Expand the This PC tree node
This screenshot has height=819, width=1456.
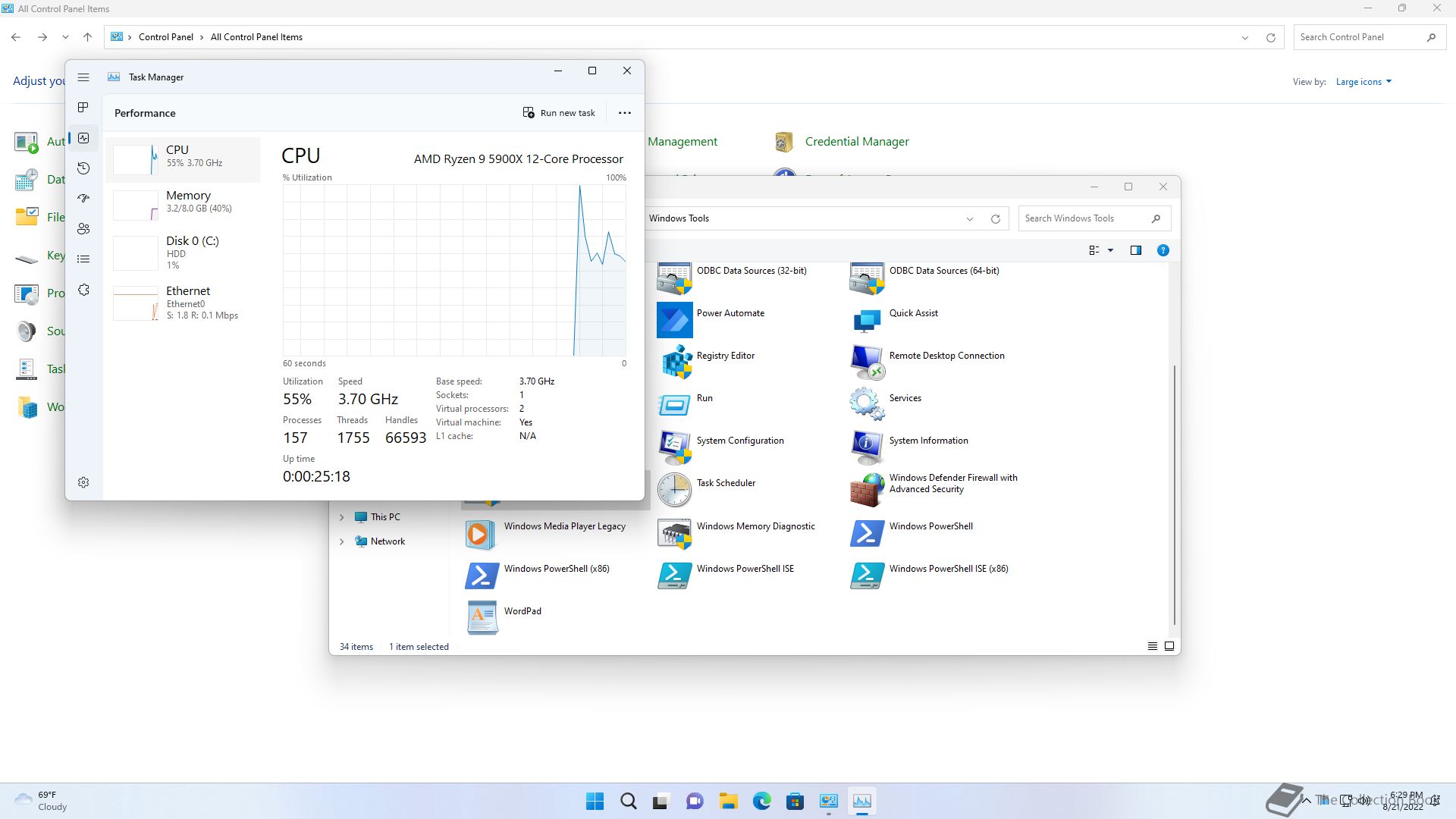click(x=341, y=517)
